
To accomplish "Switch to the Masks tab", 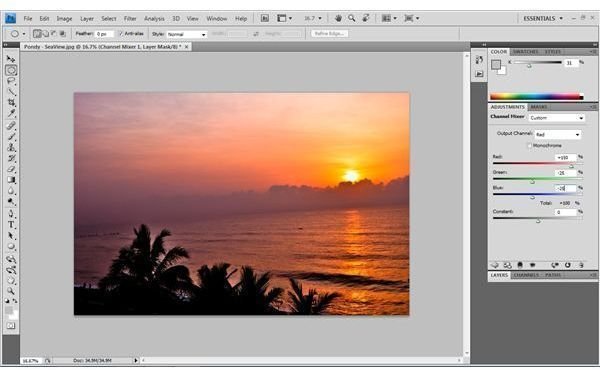I will point(538,107).
